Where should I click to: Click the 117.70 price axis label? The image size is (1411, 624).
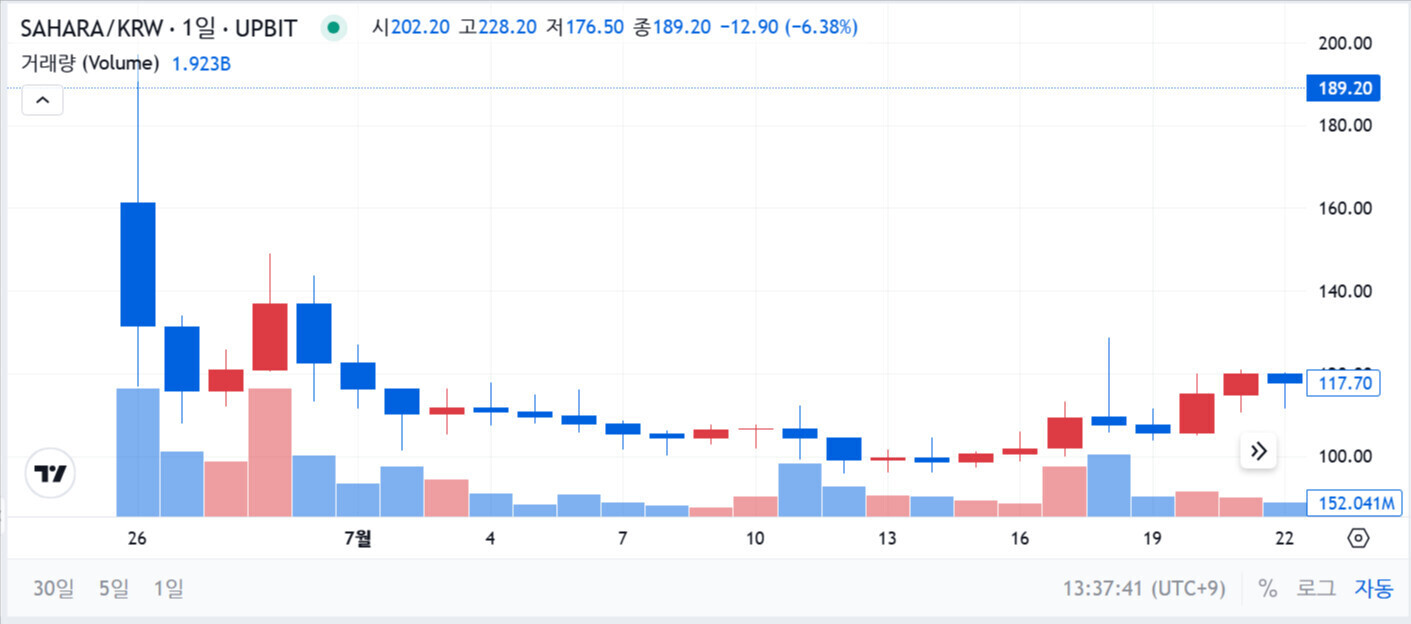1343,382
